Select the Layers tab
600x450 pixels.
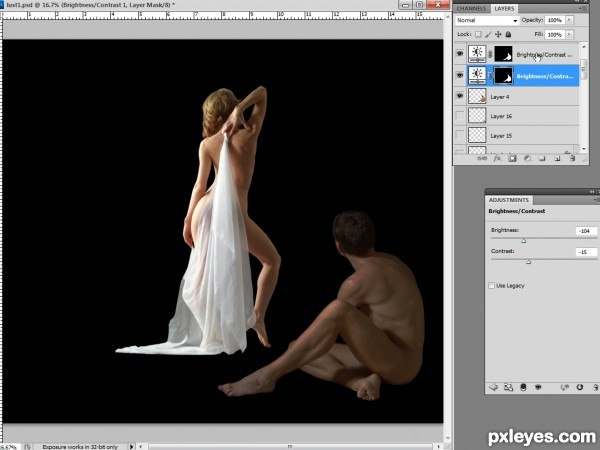tap(504, 8)
